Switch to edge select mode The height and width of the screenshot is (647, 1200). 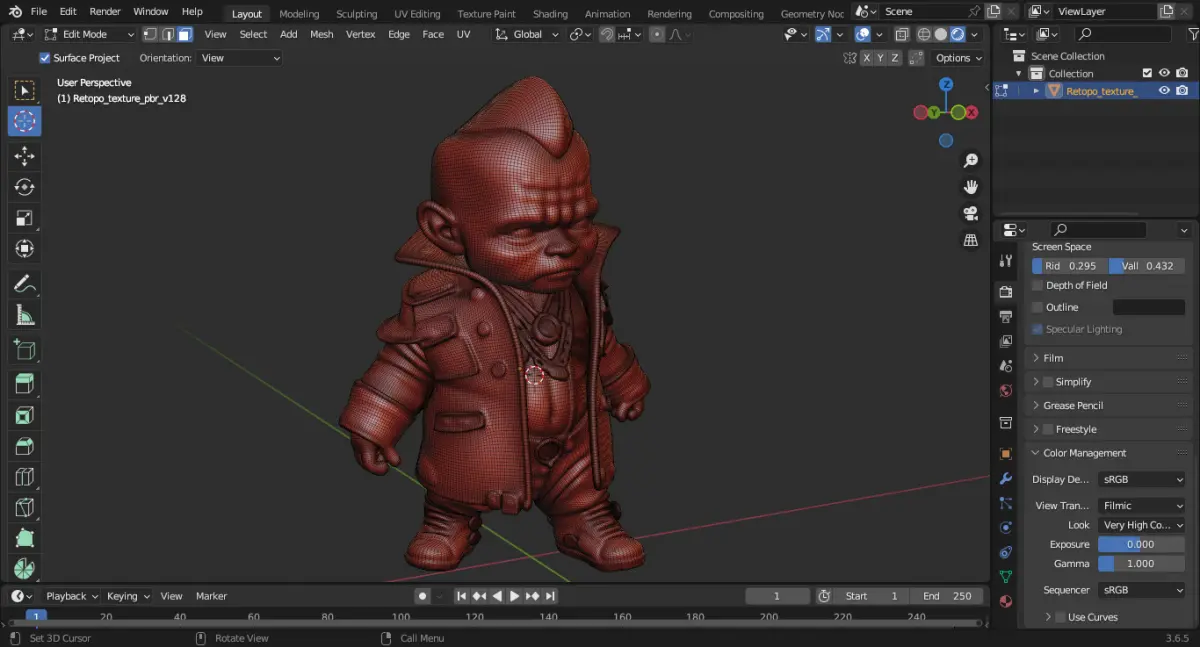point(167,34)
